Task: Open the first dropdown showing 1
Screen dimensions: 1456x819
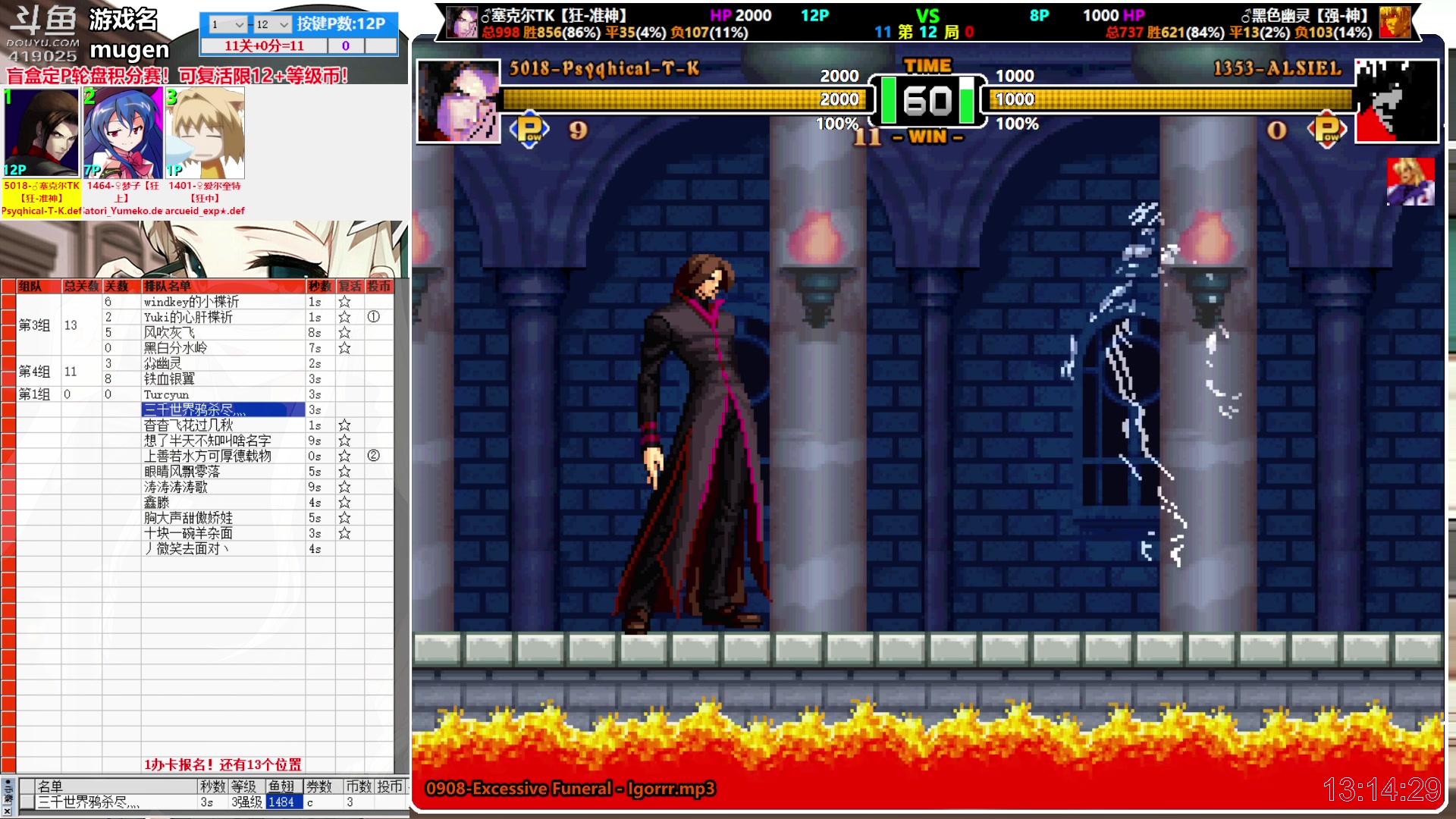Action: 227,24
